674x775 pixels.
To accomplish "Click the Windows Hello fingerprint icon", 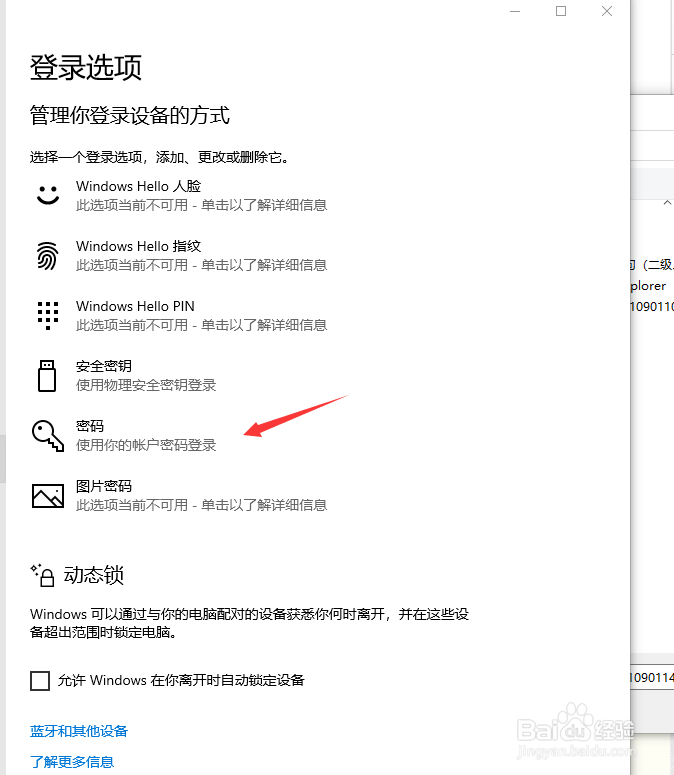I will (x=47, y=256).
